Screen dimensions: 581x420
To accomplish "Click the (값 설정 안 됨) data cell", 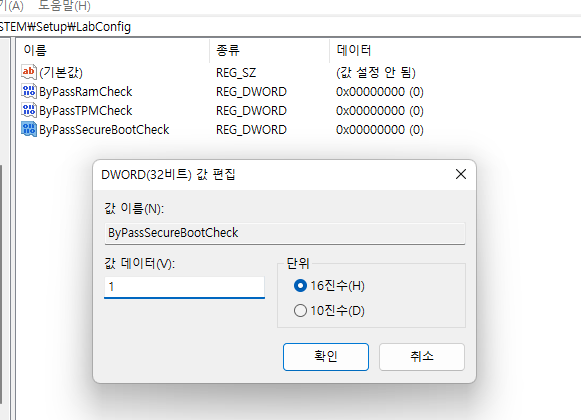I will click(x=376, y=72).
